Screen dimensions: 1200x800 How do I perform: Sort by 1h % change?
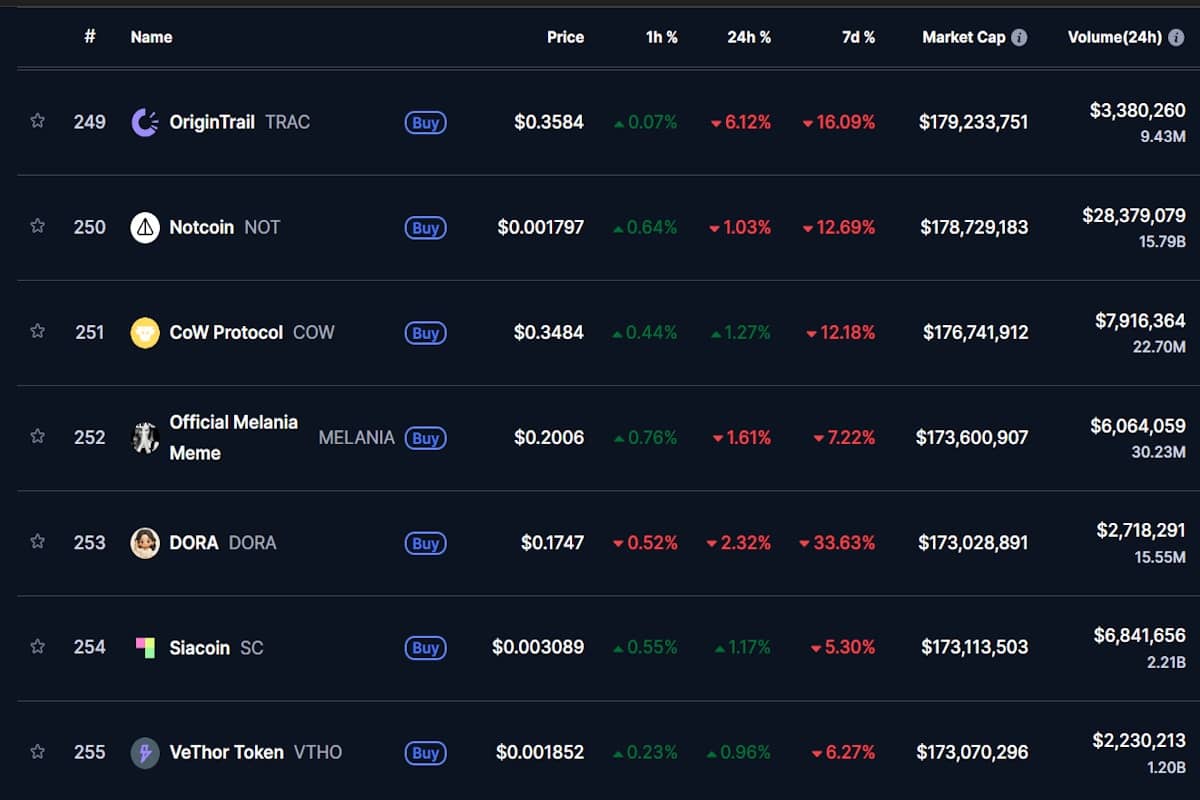(x=661, y=37)
